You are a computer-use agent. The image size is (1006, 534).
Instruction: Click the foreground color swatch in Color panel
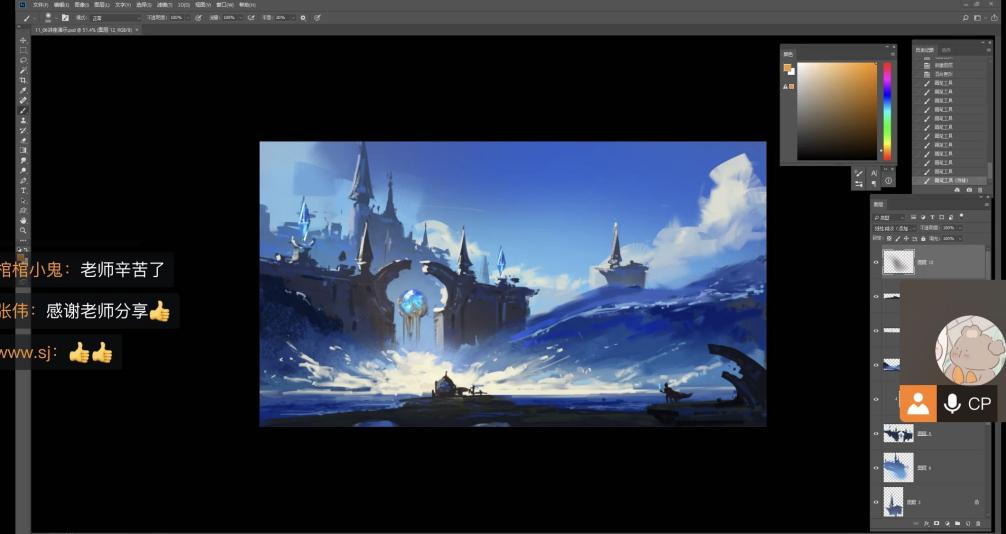coord(787,67)
